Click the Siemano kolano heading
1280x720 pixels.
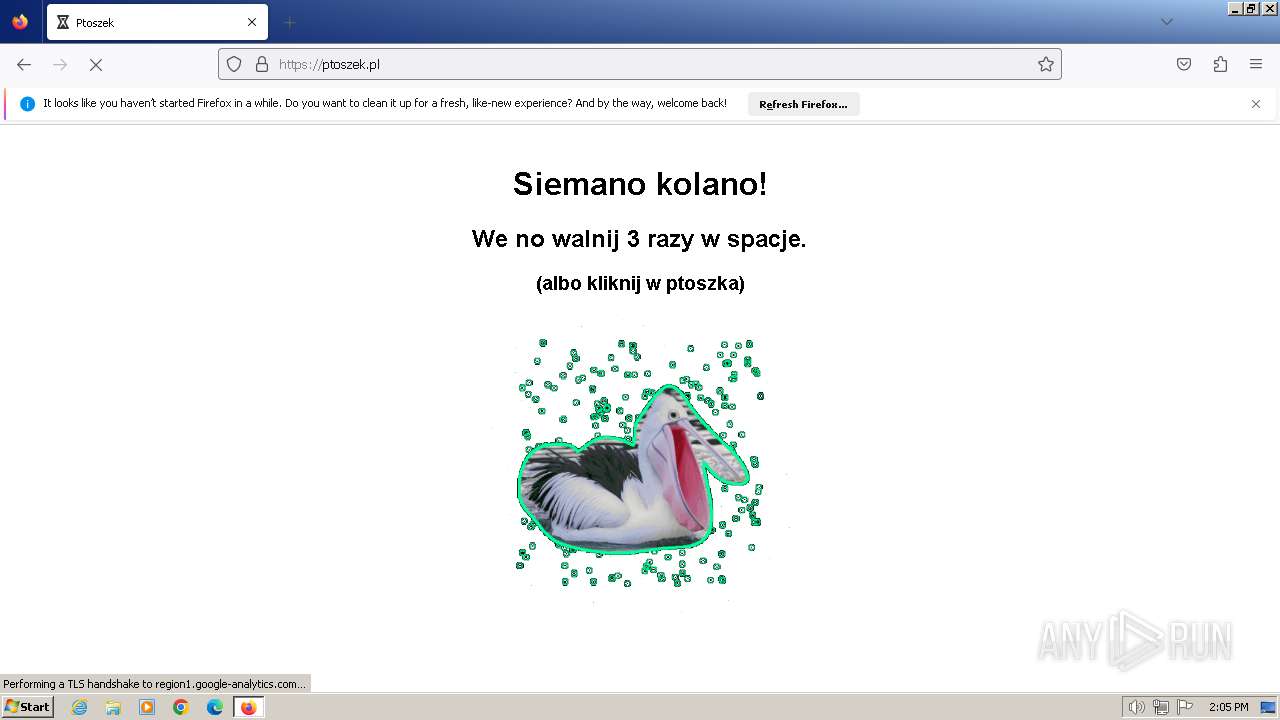pos(640,183)
